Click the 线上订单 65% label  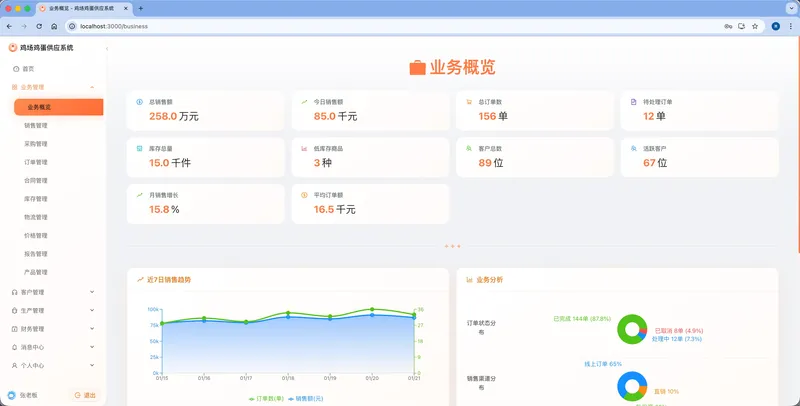click(603, 364)
